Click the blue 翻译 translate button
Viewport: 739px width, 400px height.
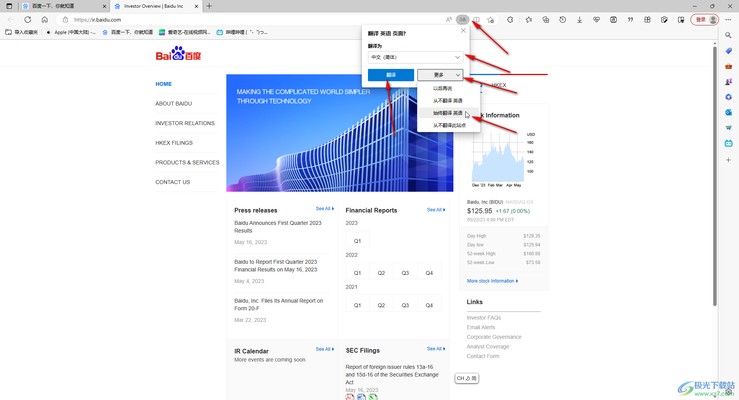[x=391, y=75]
